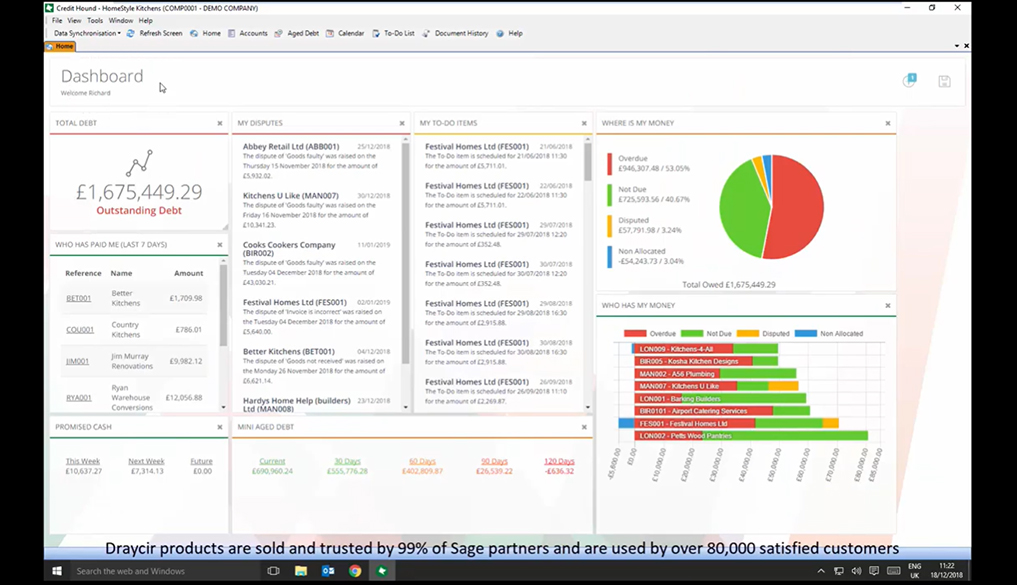1017x585 pixels.
Task: Click the This Week promised cash link
Action: (x=82, y=461)
